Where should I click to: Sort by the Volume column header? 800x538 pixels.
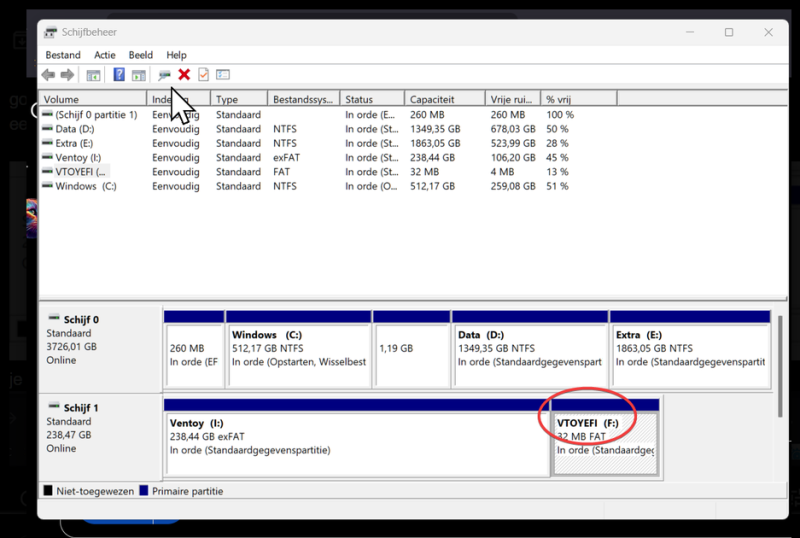tap(93, 99)
